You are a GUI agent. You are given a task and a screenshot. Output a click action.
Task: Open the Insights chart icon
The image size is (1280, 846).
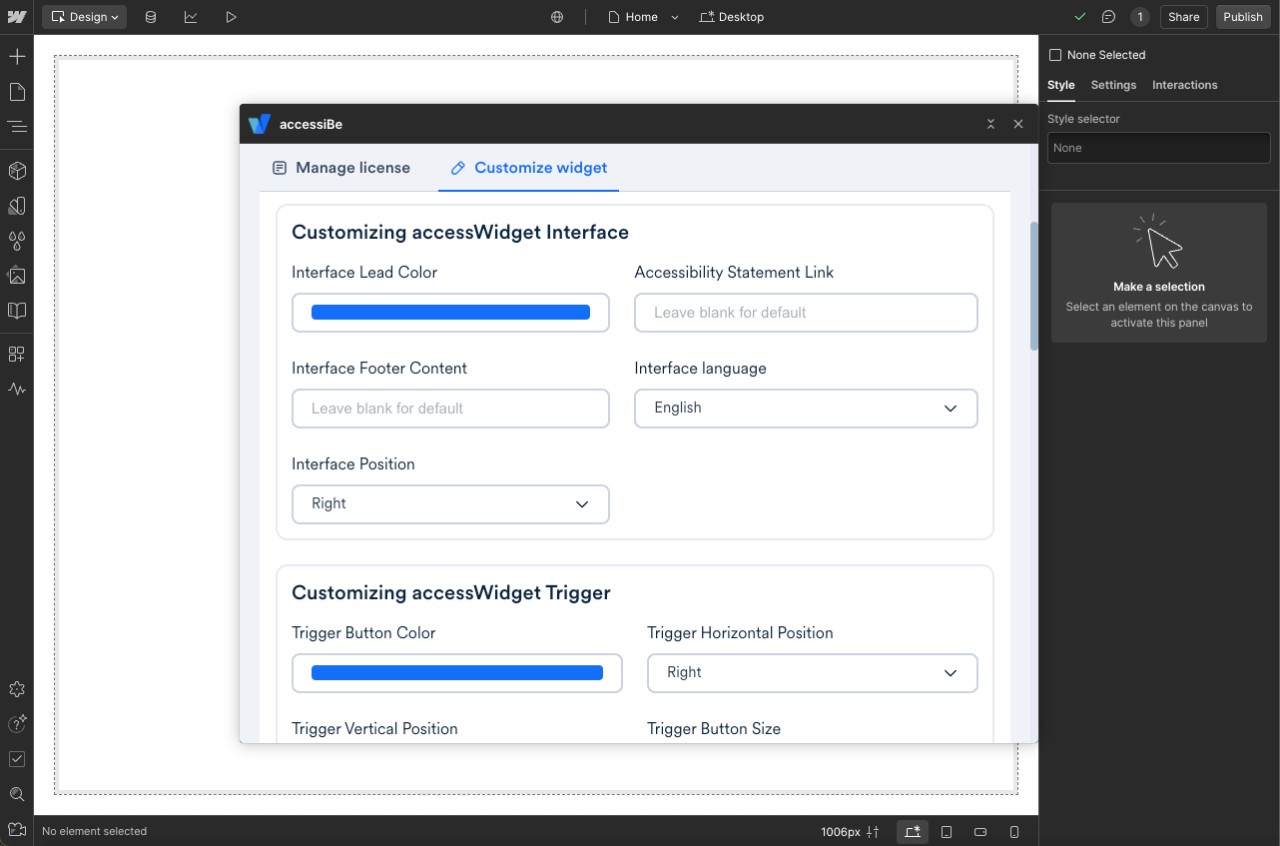190,17
